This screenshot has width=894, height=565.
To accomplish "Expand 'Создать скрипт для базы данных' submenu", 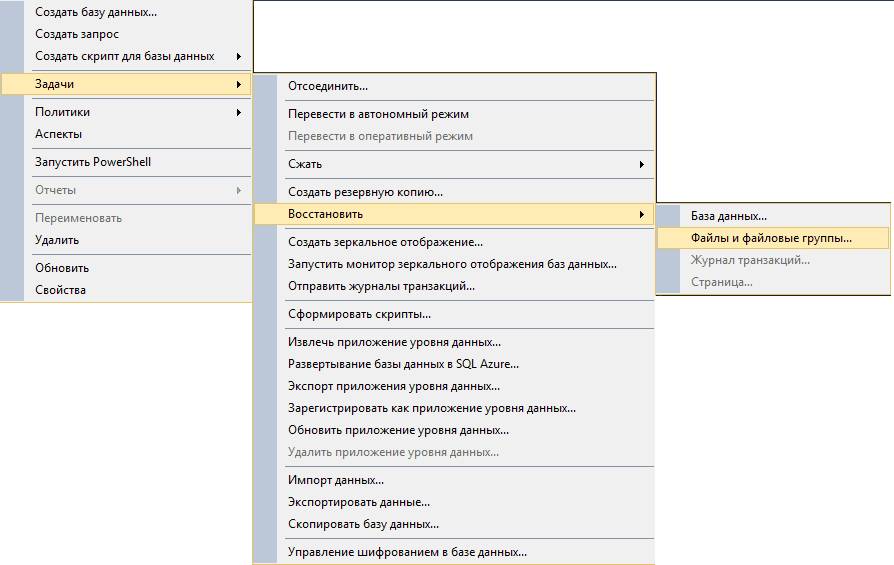I will 238,56.
